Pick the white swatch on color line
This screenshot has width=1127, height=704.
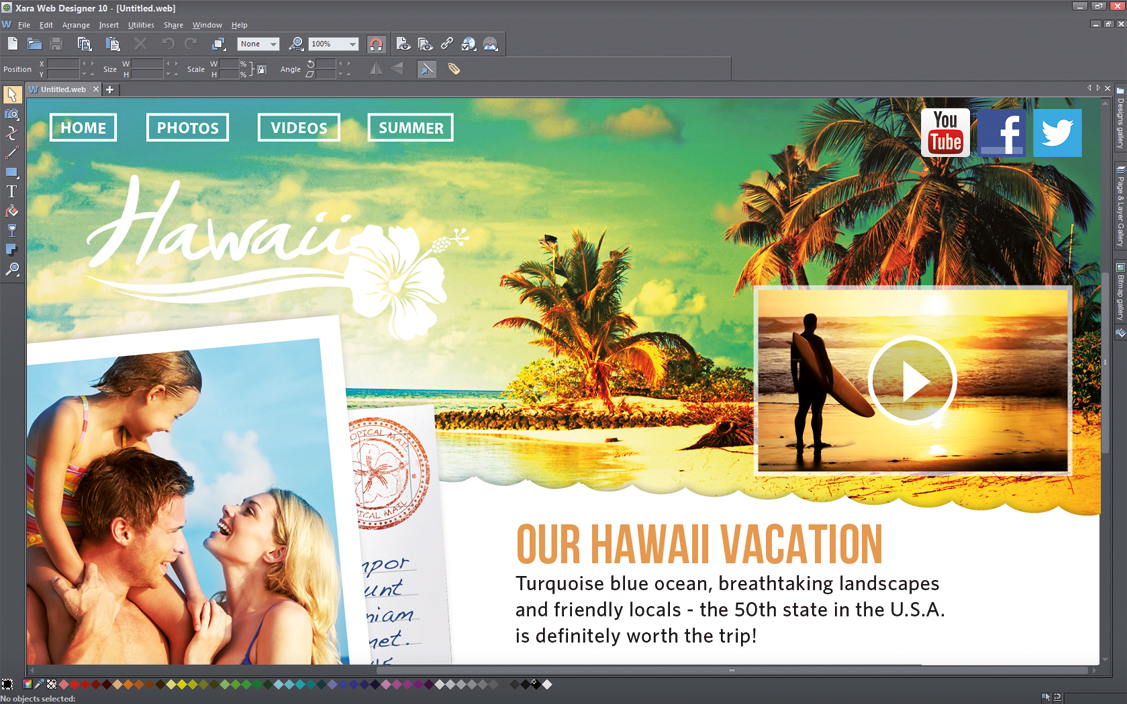click(x=547, y=685)
